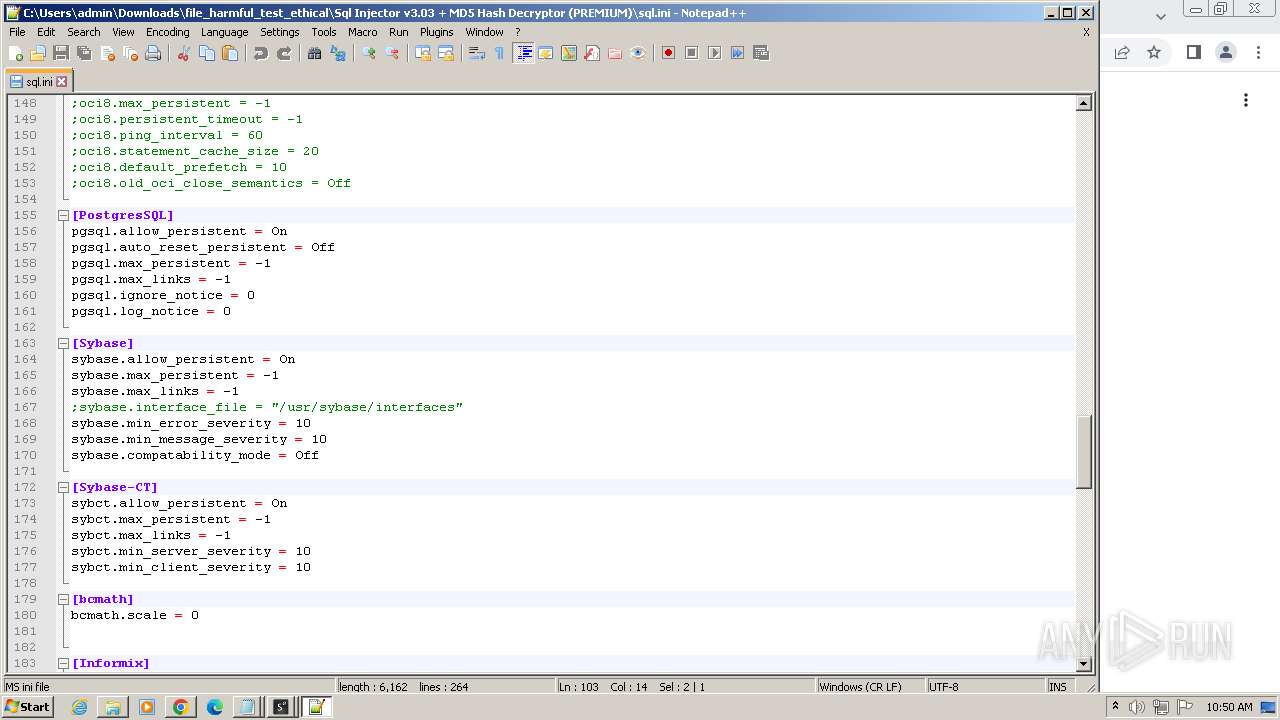Paste from clipboard using toolbar icon
This screenshot has height=720, width=1280.
[230, 53]
